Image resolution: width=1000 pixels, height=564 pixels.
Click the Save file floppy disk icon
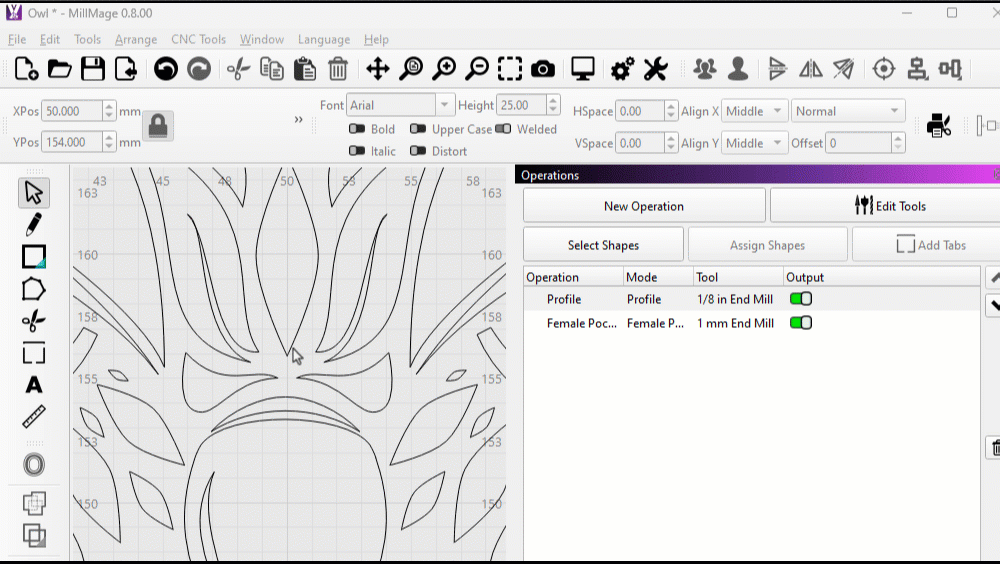(93, 69)
